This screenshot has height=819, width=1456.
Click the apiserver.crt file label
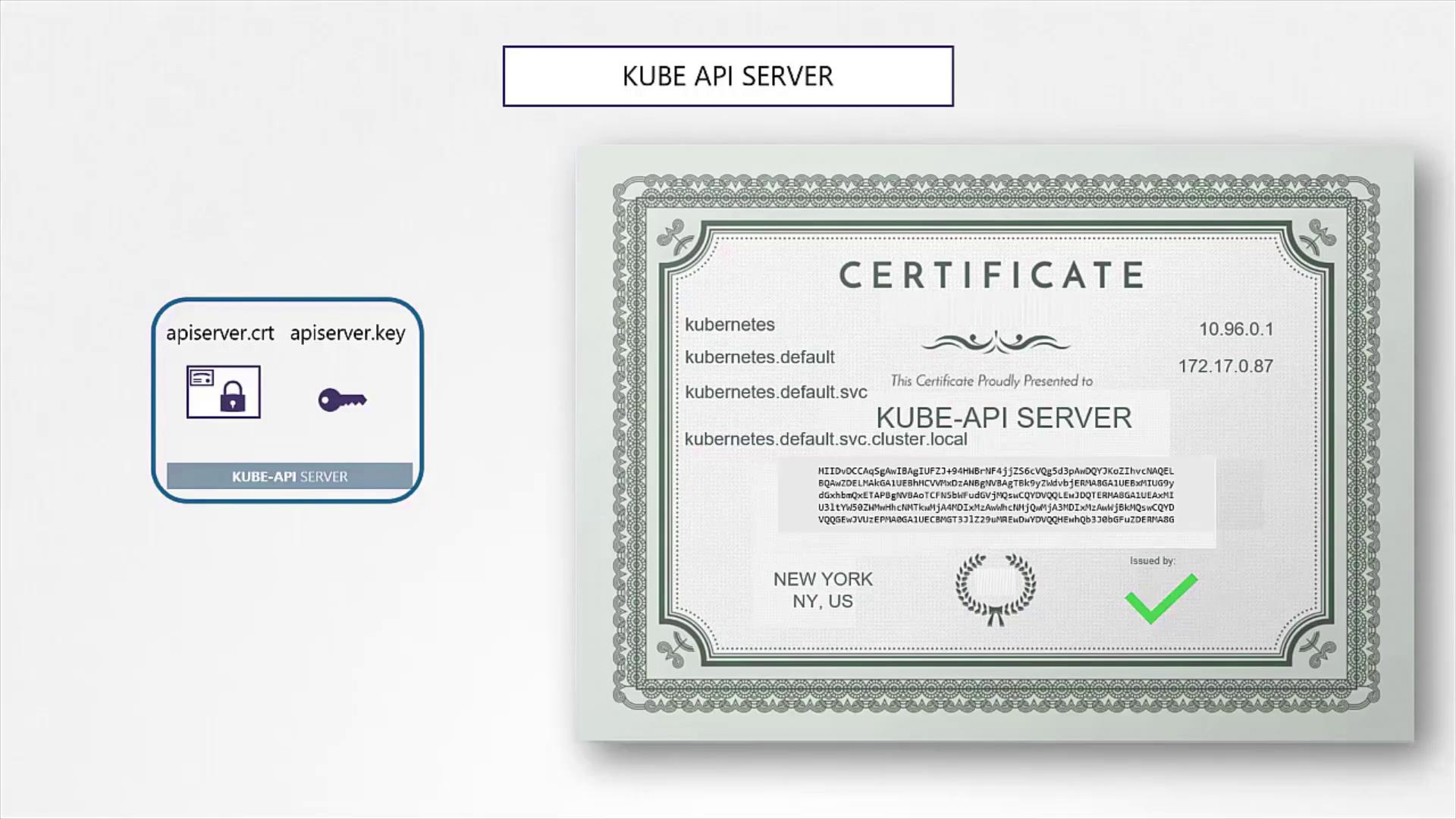(220, 333)
